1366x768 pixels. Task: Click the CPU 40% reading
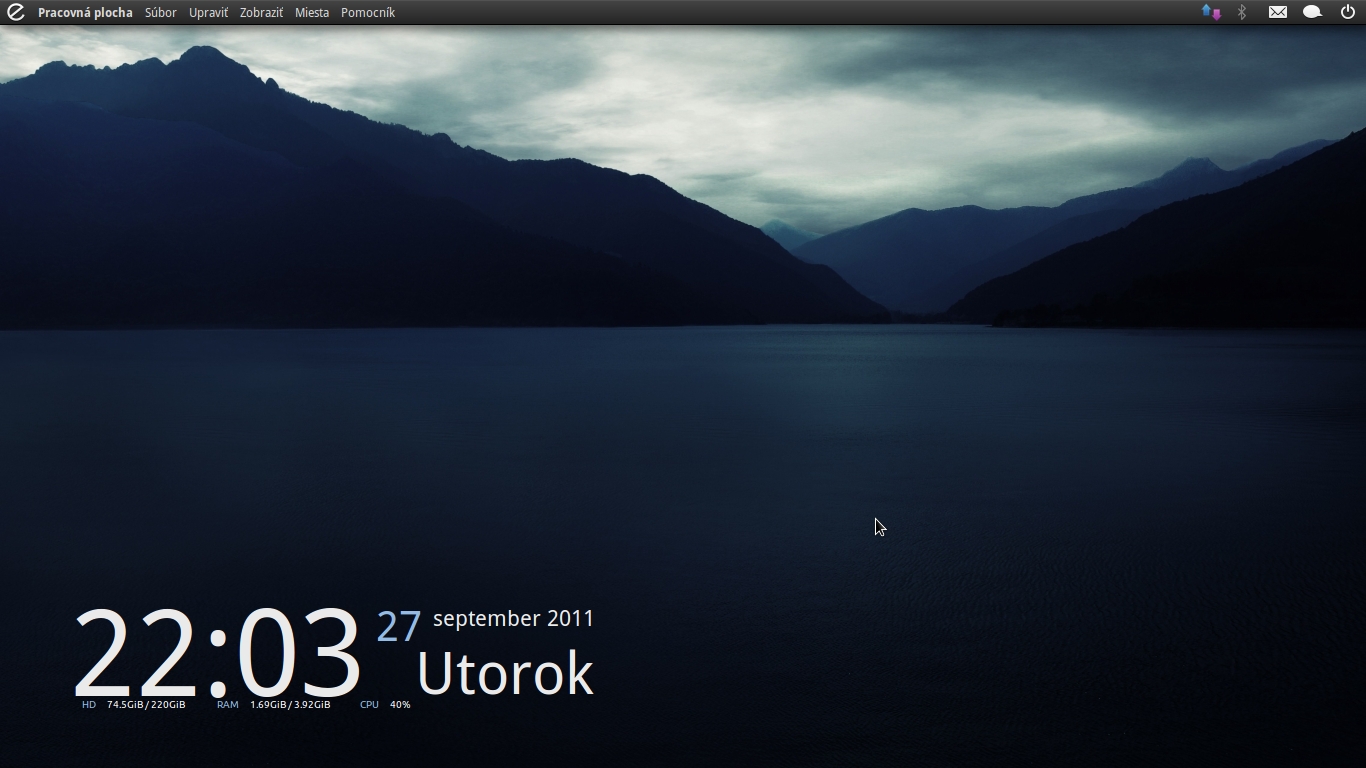click(x=385, y=705)
